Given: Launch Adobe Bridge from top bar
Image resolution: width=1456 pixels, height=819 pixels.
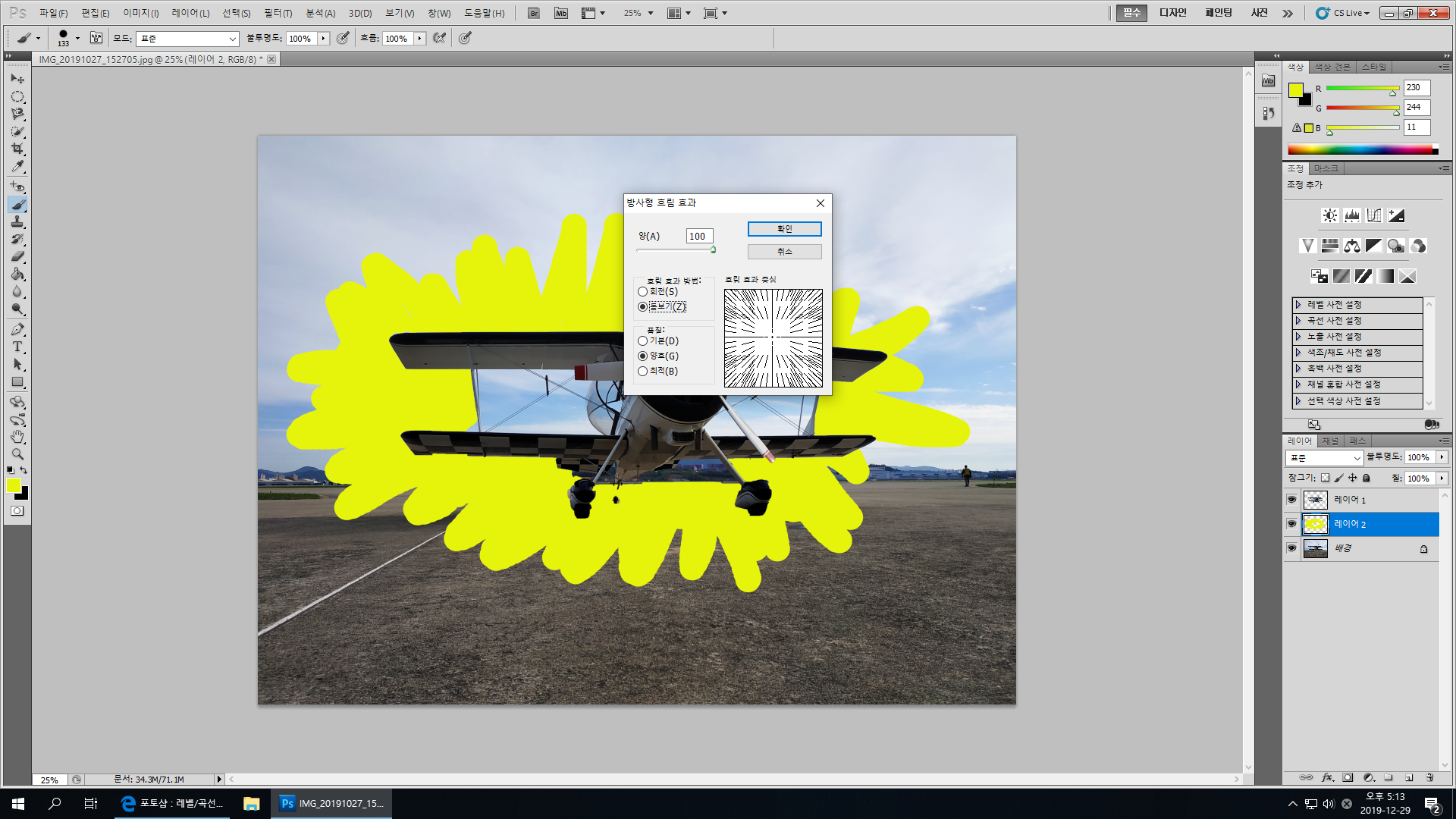Looking at the screenshot, I should tap(534, 13).
